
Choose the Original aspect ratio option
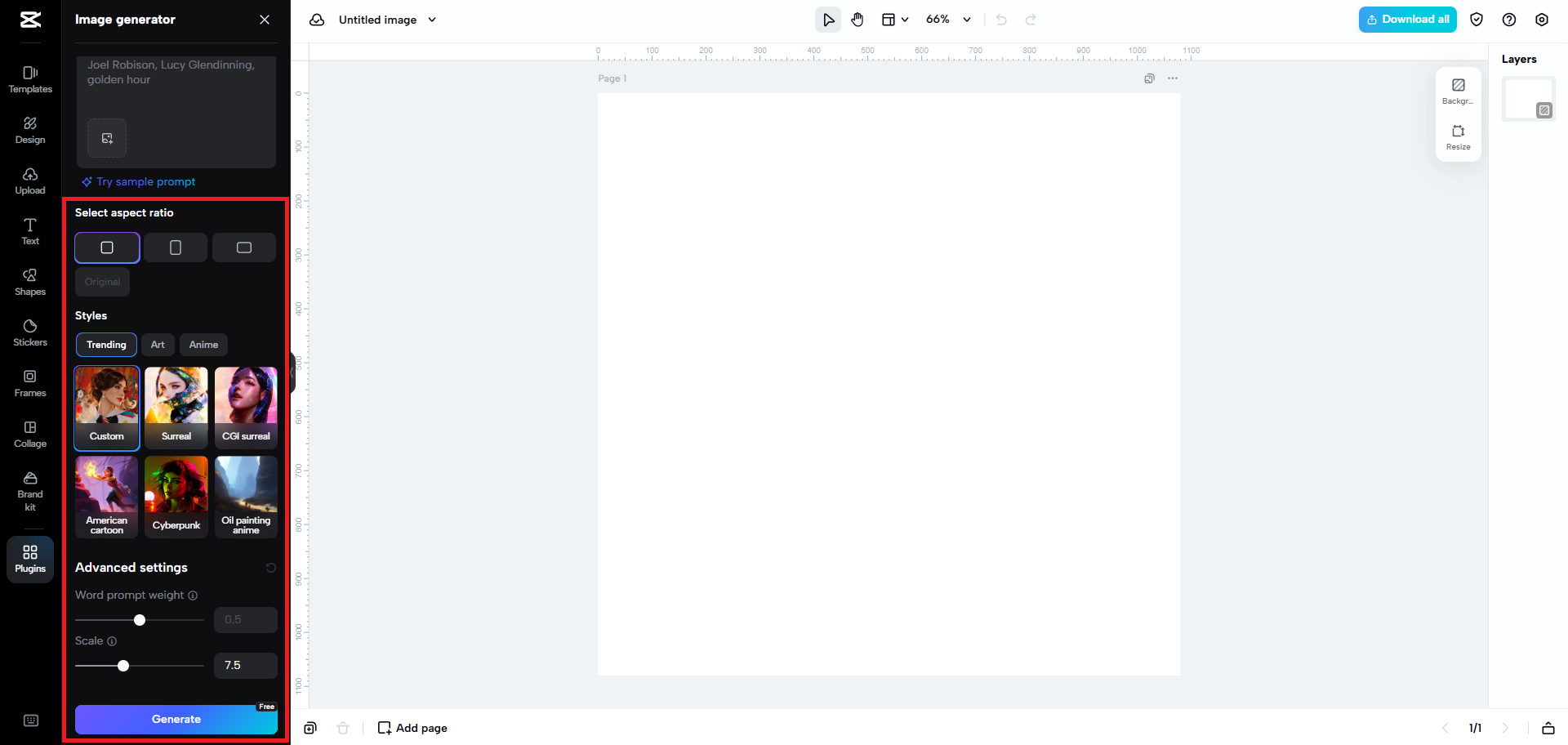[x=102, y=282]
